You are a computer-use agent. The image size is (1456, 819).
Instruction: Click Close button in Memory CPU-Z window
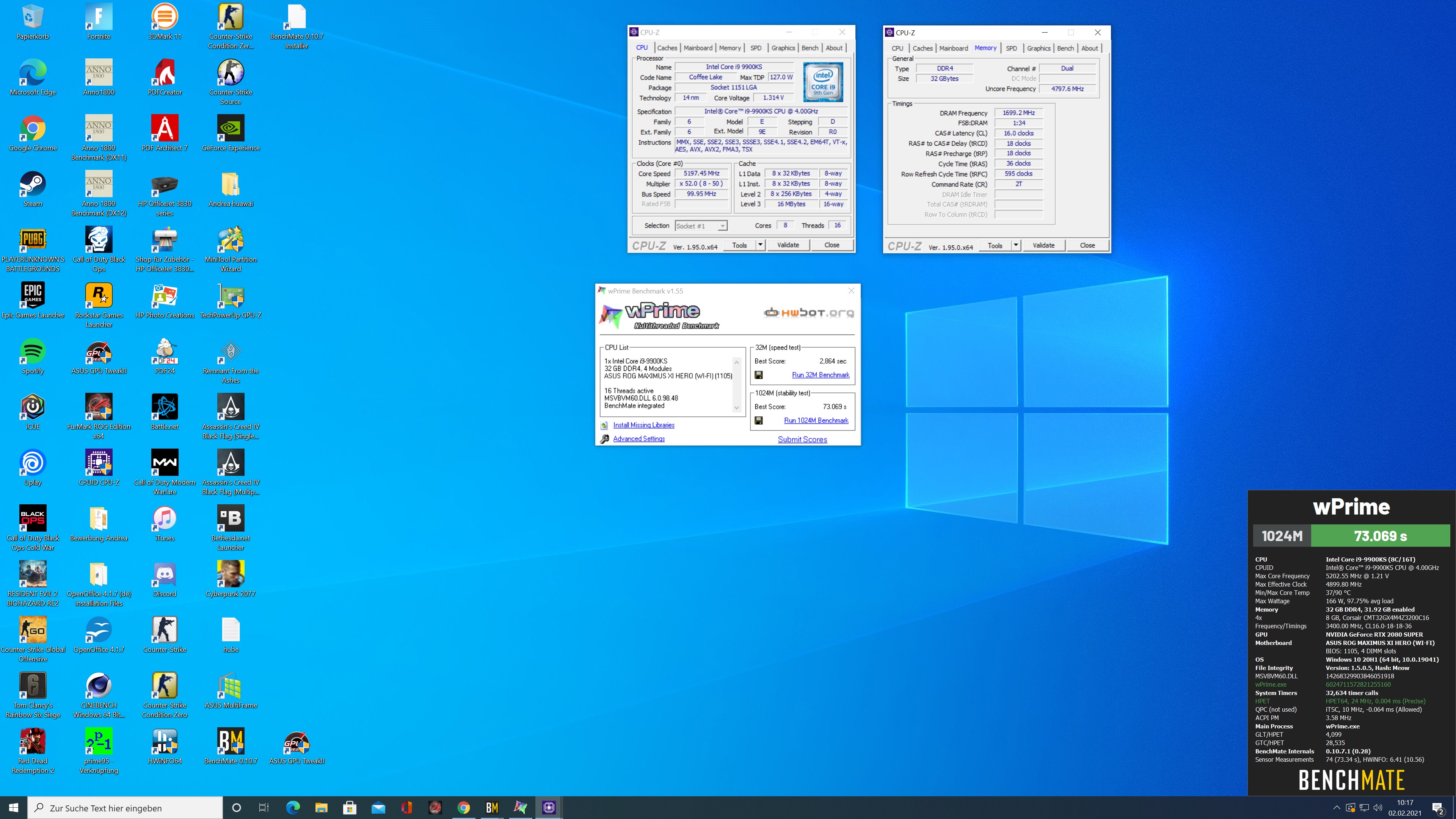[x=1087, y=245]
